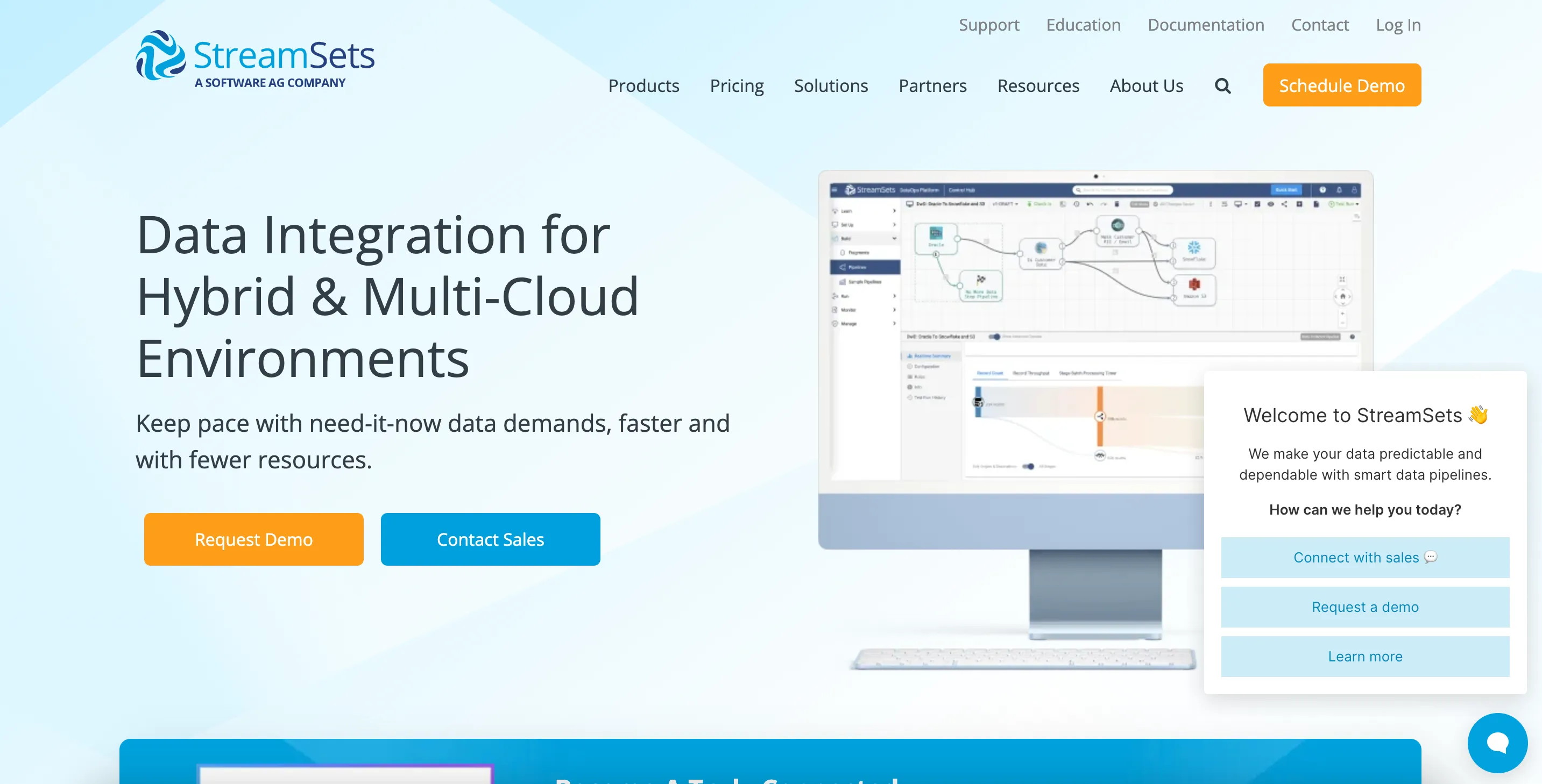The height and width of the screenshot is (784, 1542).
Task: Click the 'Data Integration for Hybrid' headline
Action: click(387, 296)
